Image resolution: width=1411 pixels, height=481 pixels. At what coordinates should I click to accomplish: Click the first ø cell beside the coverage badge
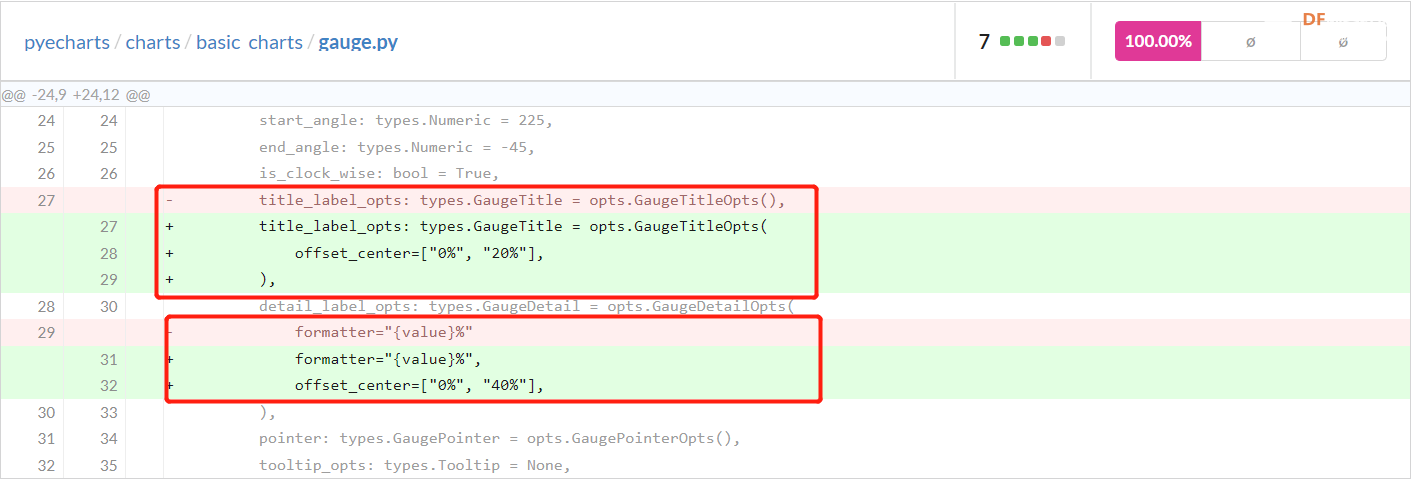(1251, 41)
